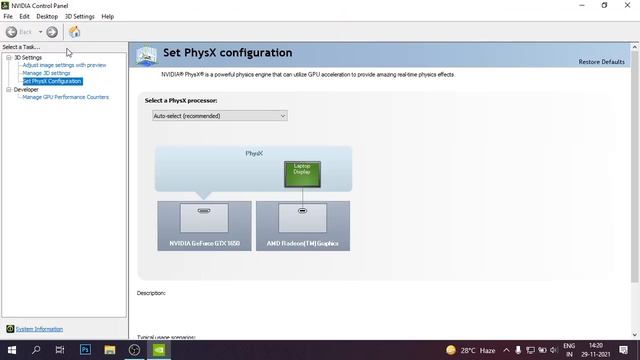This screenshot has height=360, width=640.
Task: Click the Back navigation arrow button
Action: [11, 32]
